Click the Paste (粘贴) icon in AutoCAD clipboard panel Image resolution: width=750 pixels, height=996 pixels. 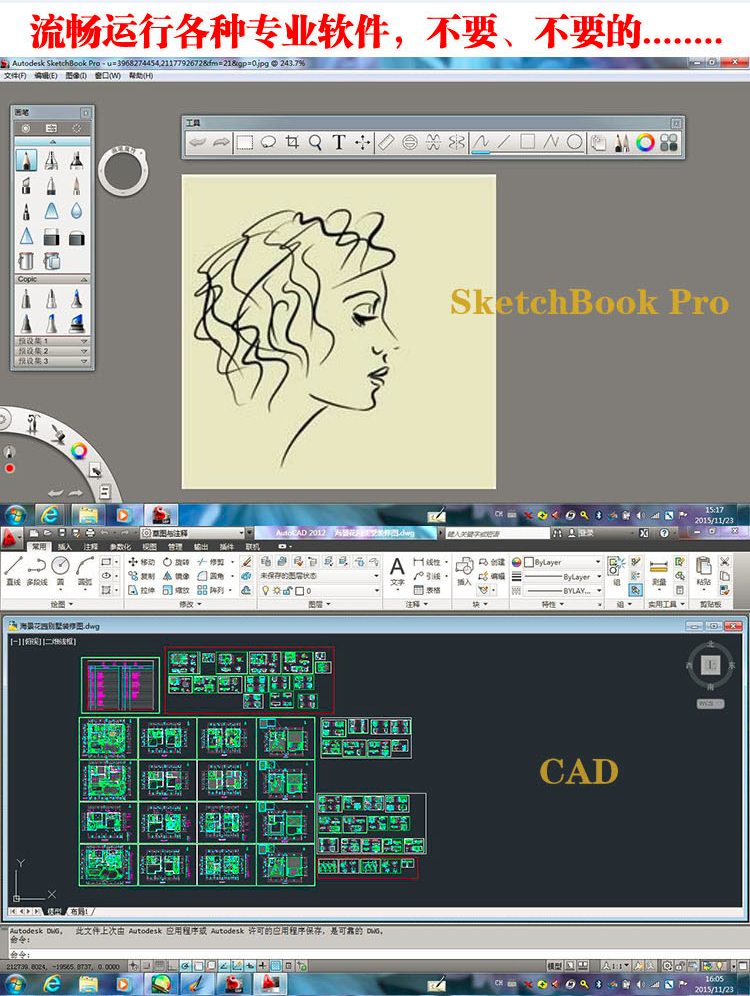click(704, 571)
